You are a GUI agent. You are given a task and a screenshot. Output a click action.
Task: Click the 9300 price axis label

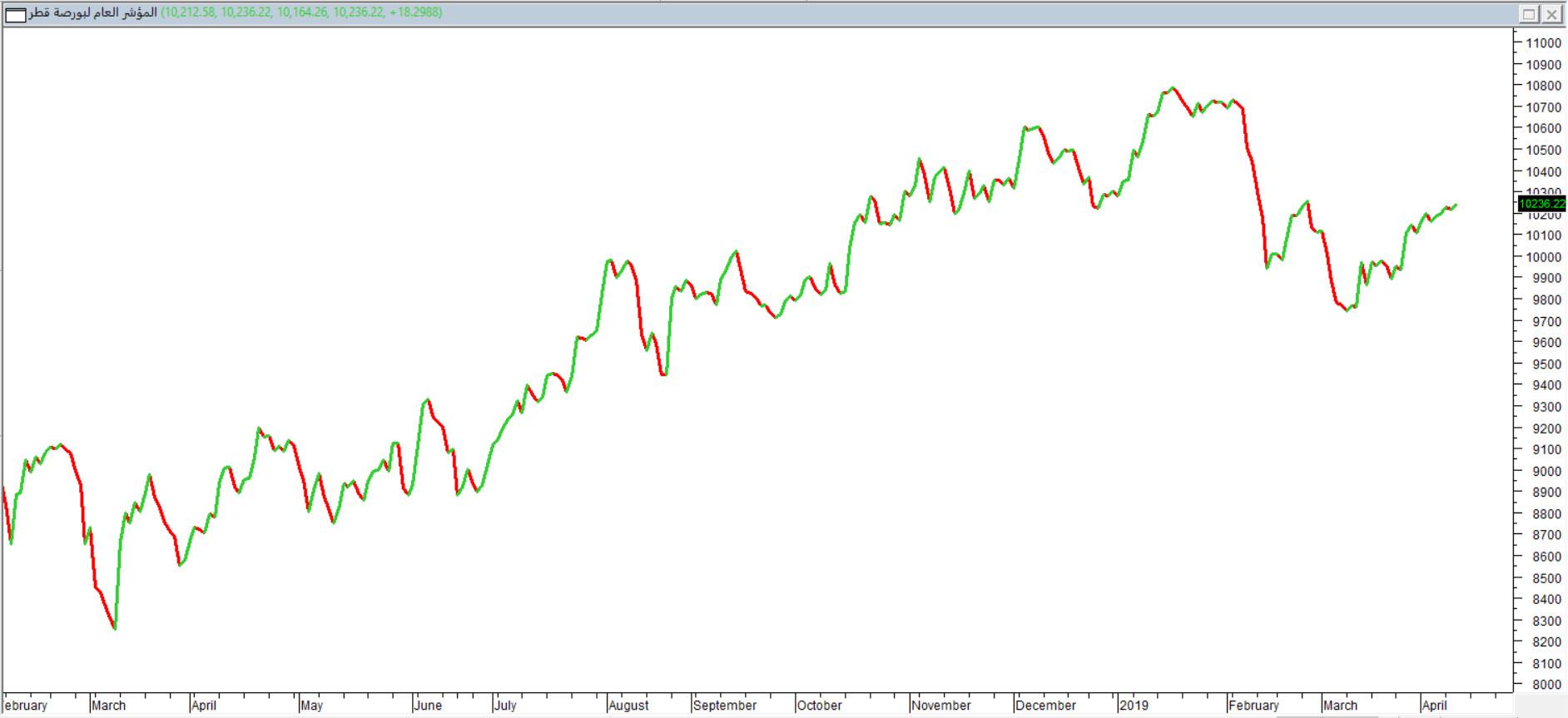[1546, 407]
